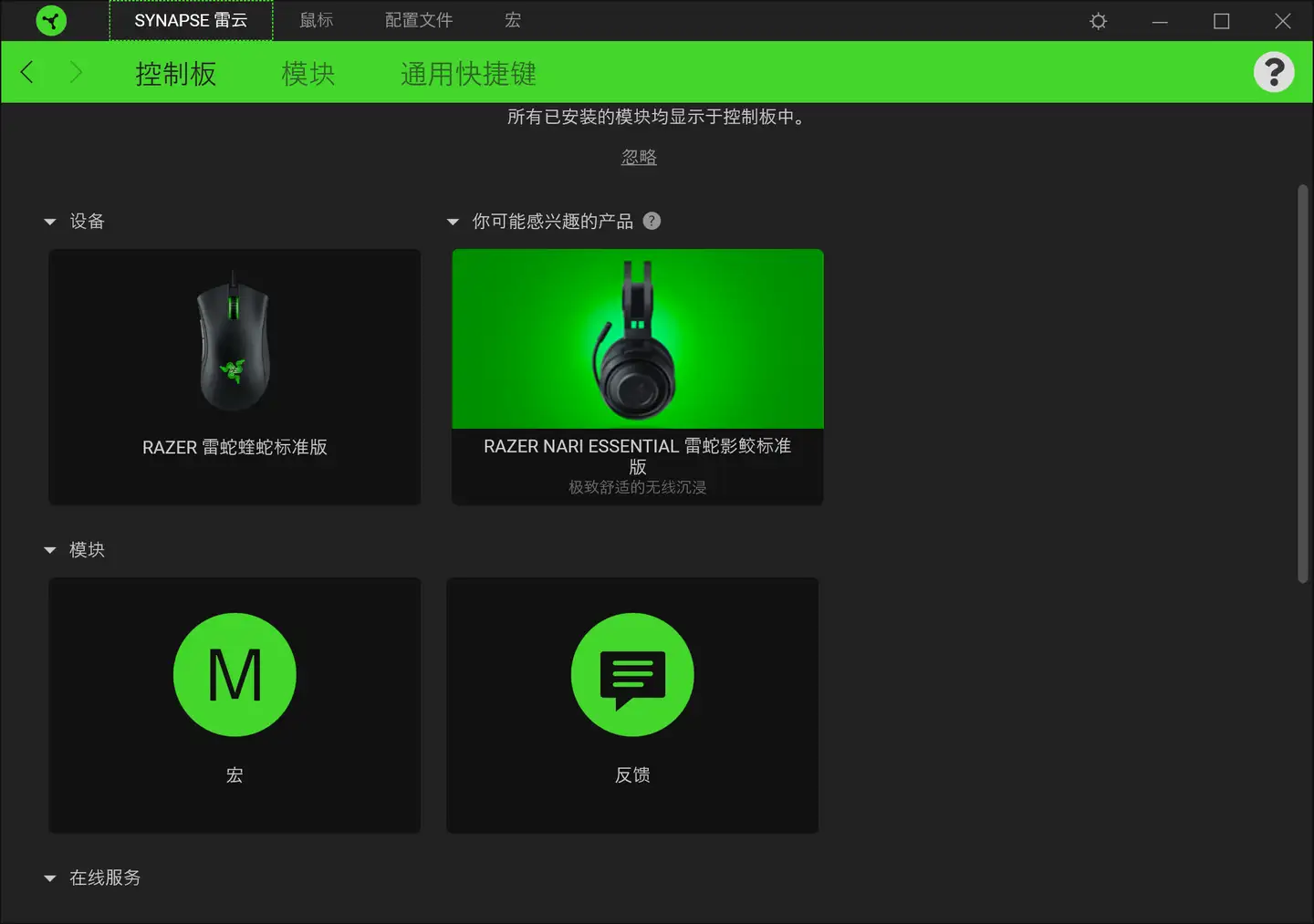Click the 忽略 link

[x=639, y=157]
